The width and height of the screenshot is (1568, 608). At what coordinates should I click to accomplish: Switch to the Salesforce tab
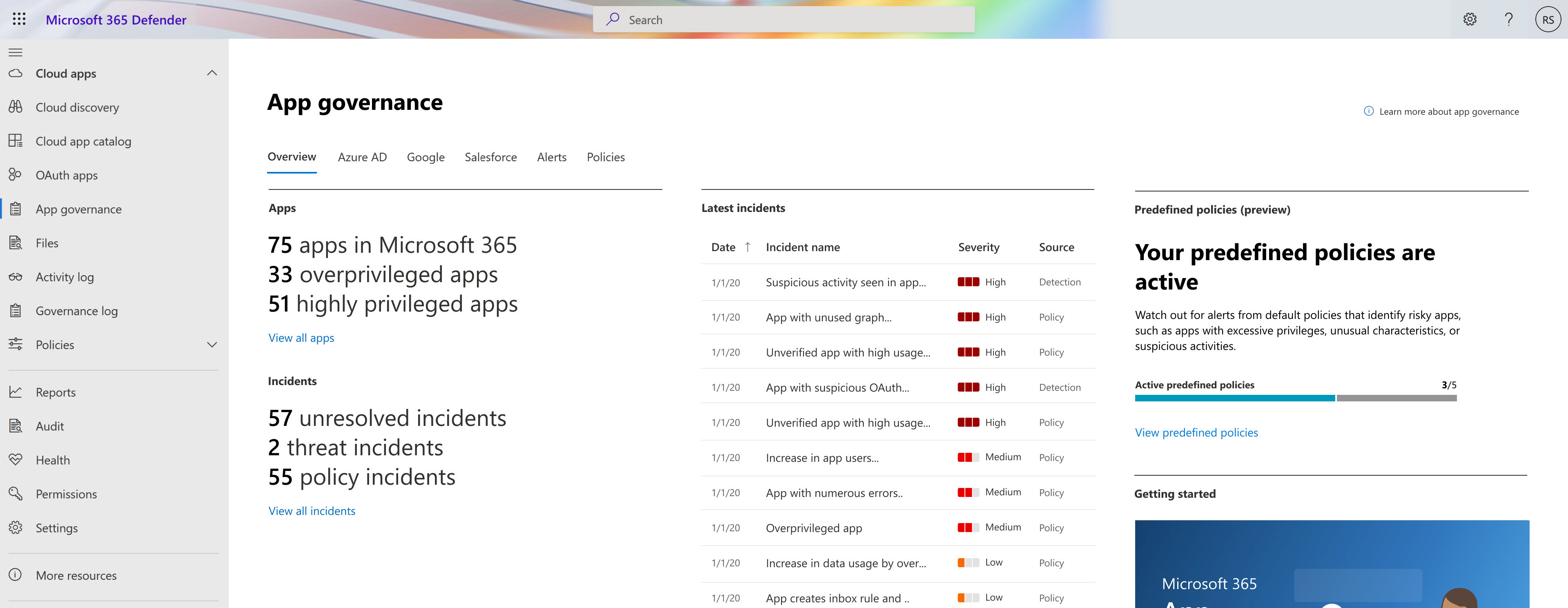[490, 157]
